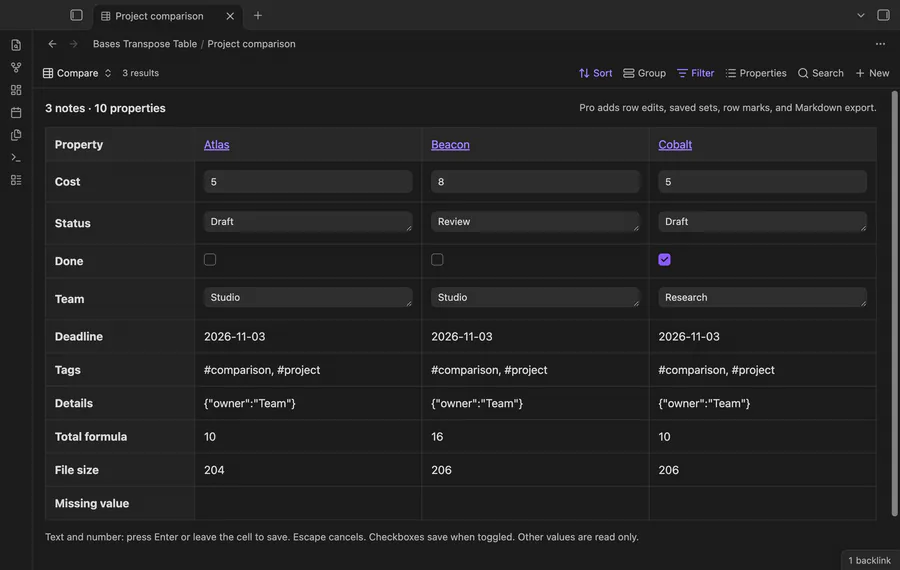The height and width of the screenshot is (570, 900).
Task: Uncheck the Done box for Cobalt
Action: pyautogui.click(x=665, y=259)
